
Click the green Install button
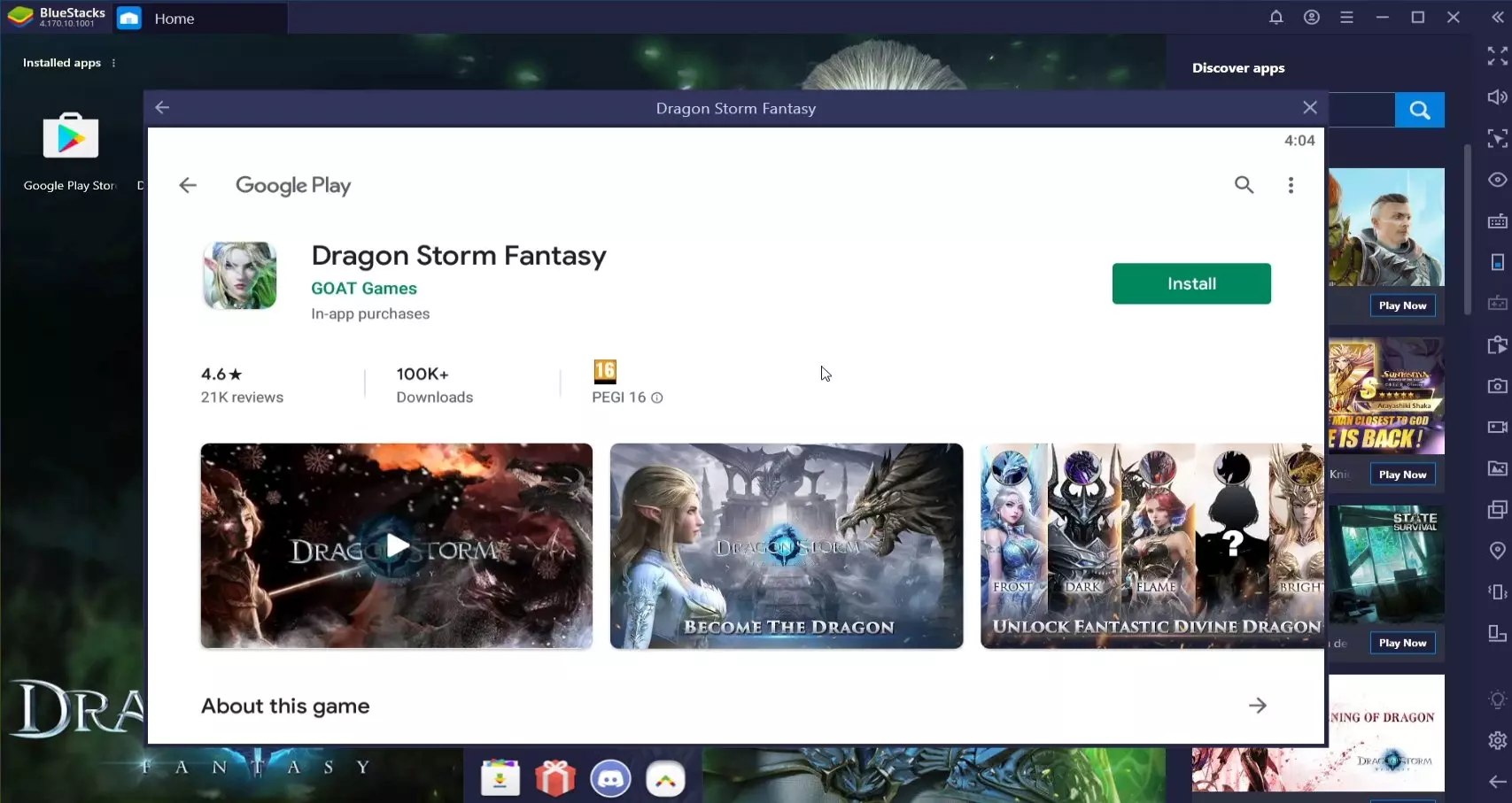tap(1190, 283)
